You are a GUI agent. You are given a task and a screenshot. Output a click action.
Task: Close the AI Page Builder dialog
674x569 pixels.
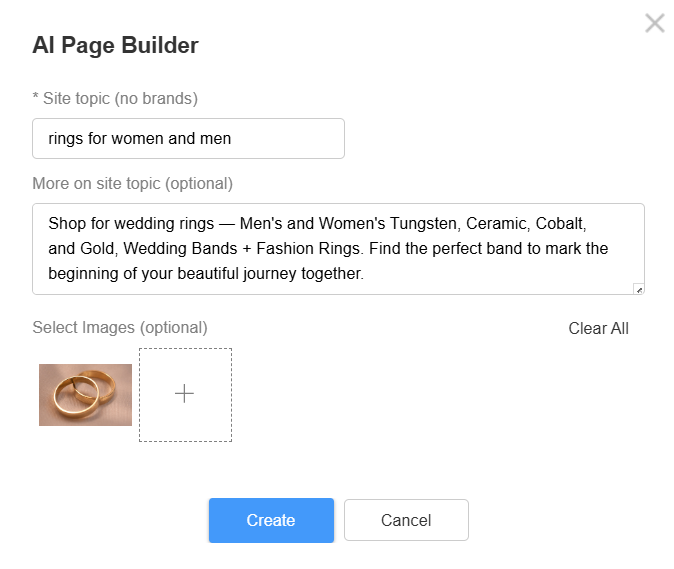point(655,23)
